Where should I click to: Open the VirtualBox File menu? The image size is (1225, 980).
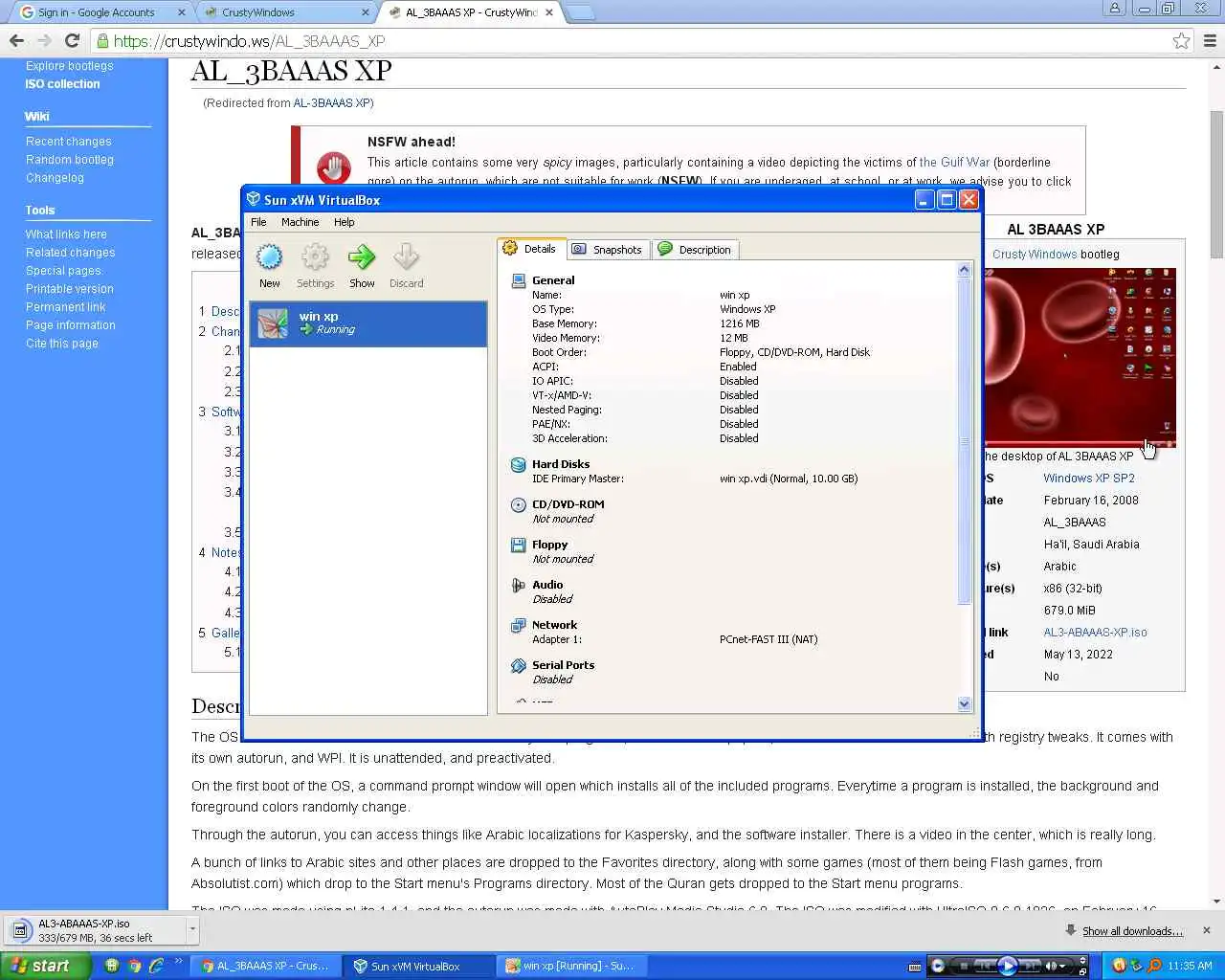(x=258, y=222)
